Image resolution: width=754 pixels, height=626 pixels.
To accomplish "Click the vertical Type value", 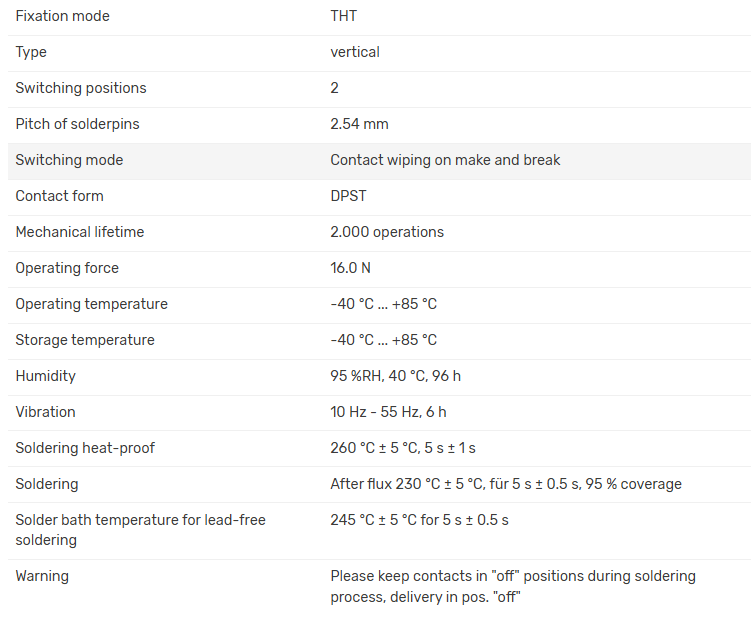I will 355,52.
